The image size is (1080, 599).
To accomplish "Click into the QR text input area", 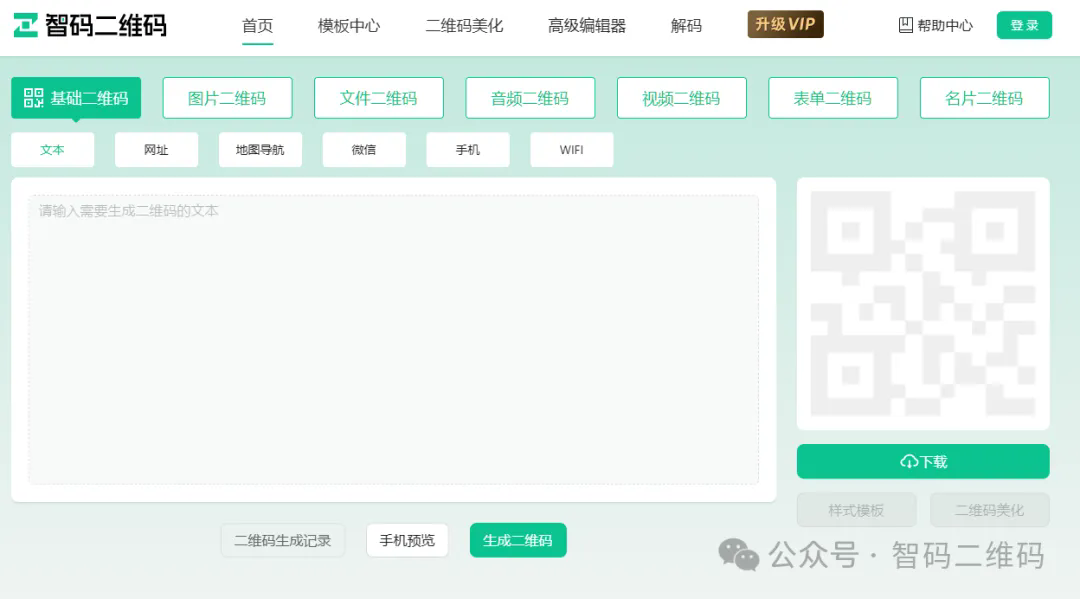I will point(393,340).
